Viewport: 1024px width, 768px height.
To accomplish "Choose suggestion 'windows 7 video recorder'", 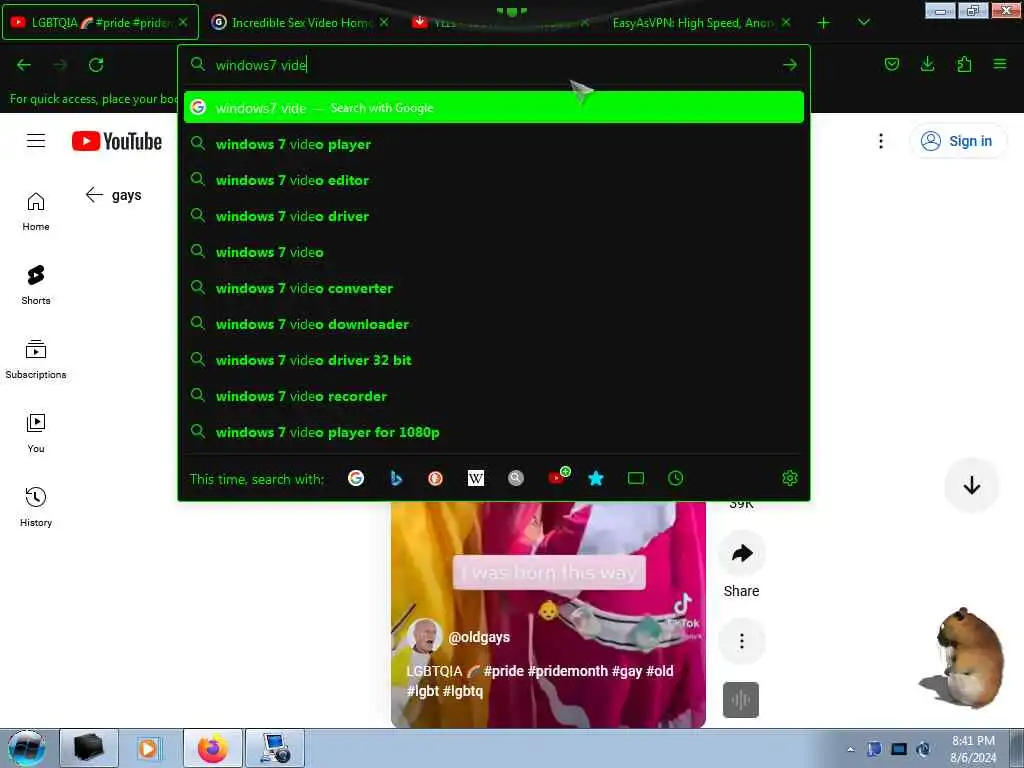I will coord(494,396).
